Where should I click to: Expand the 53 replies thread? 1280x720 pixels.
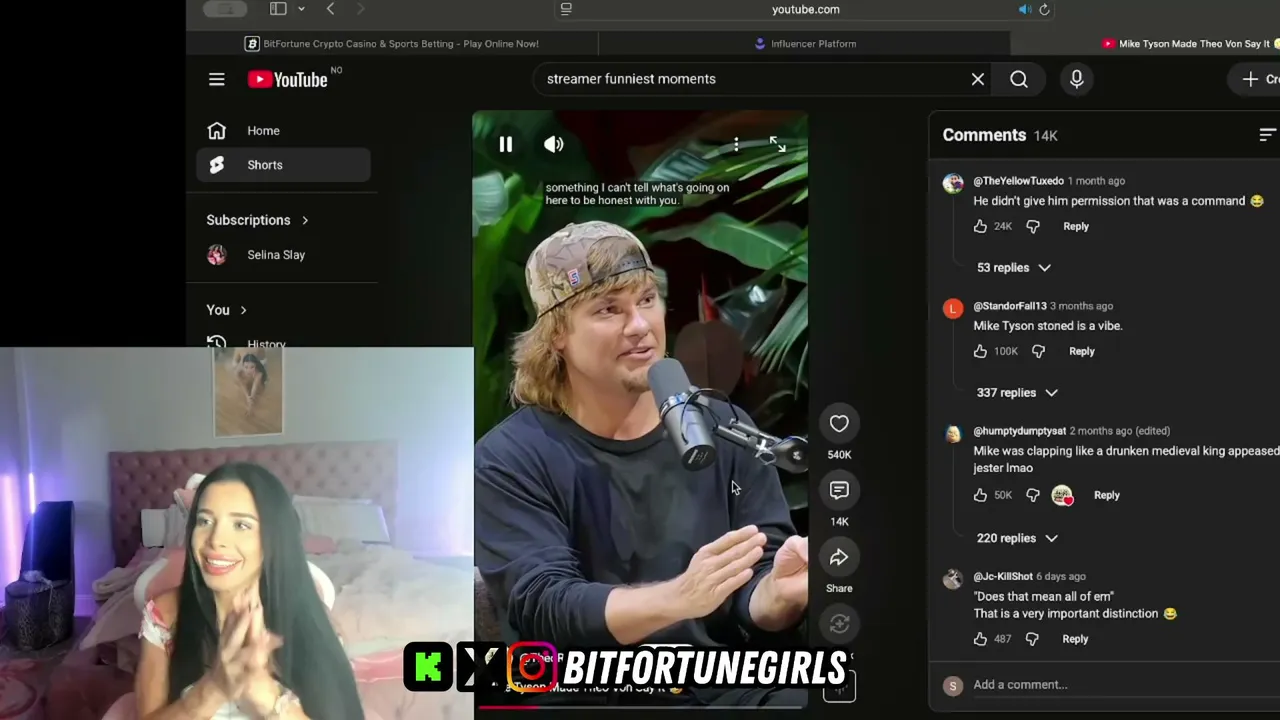point(1014,268)
